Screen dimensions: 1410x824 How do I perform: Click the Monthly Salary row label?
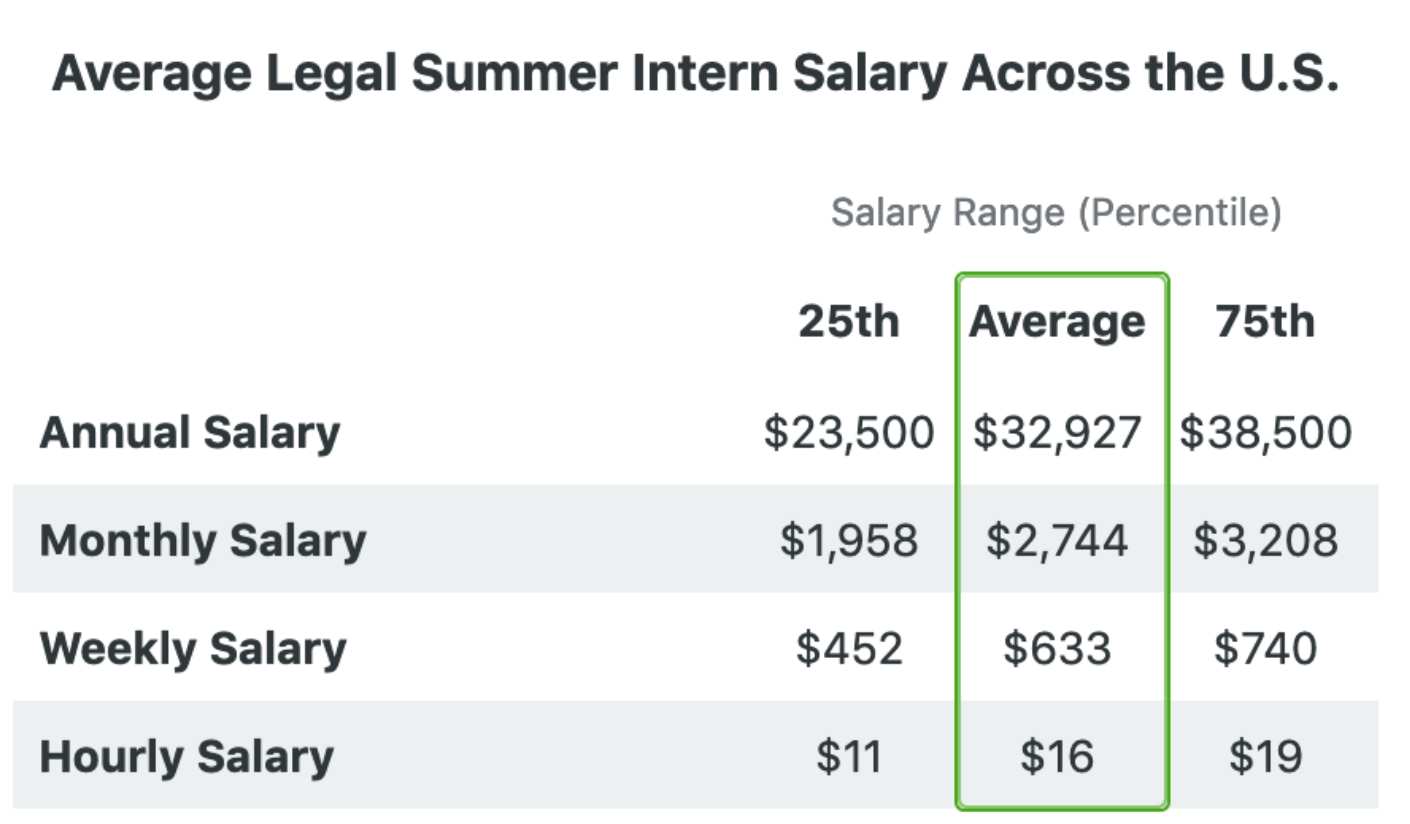pos(203,541)
